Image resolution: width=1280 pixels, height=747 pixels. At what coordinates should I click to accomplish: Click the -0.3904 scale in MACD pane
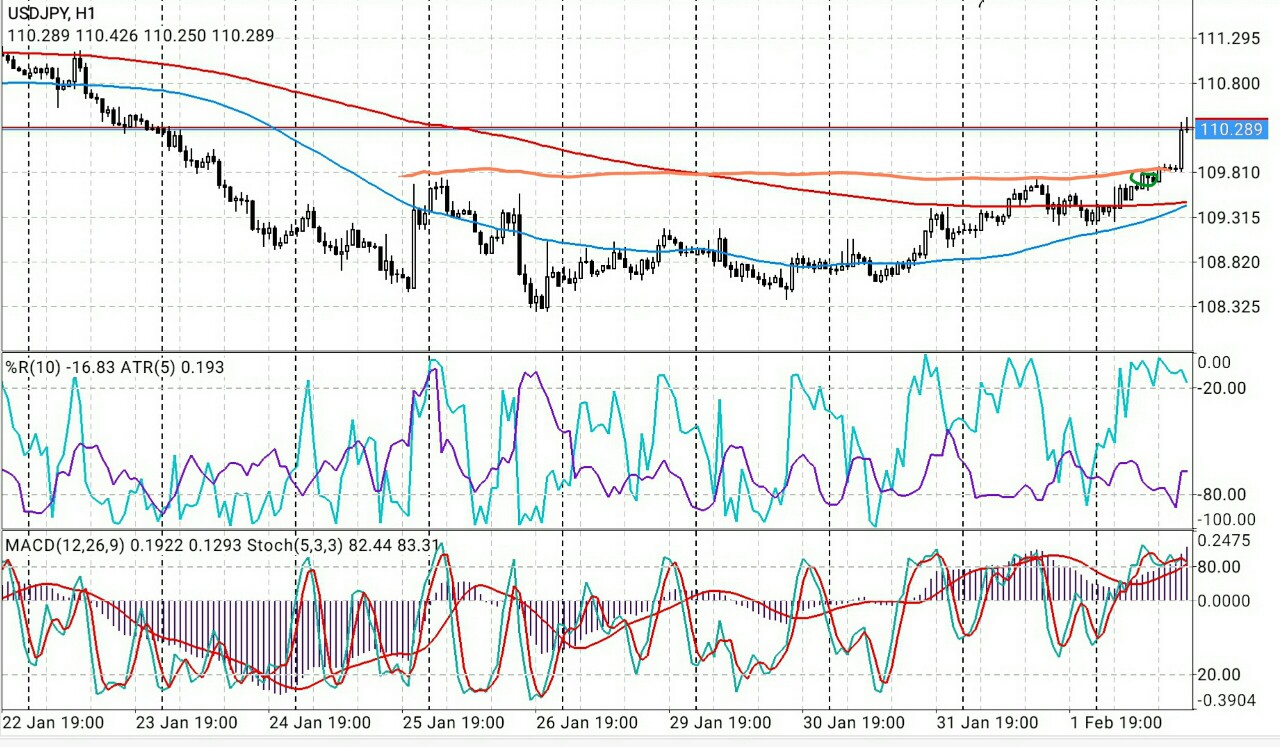[1226, 699]
